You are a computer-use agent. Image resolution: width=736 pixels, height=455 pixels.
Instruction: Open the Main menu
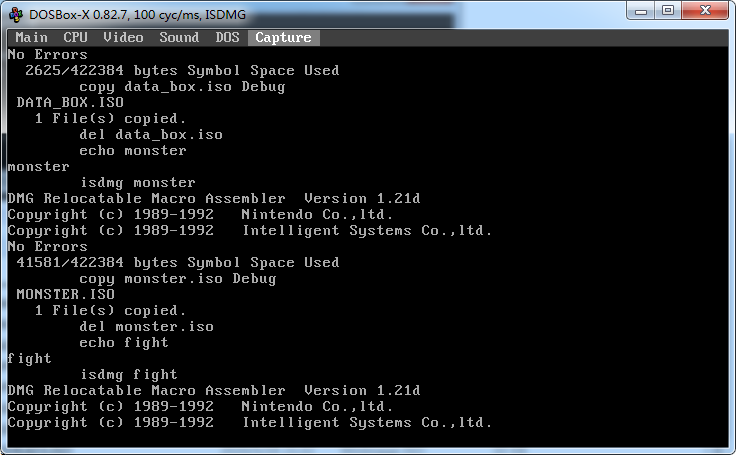pyautogui.click(x=31, y=38)
